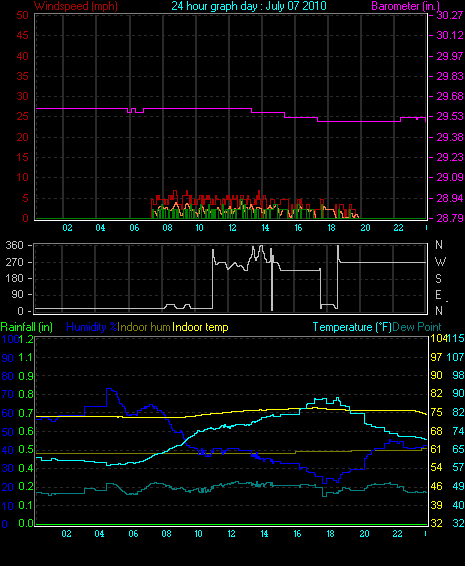Click the Temperature (°F) legend label
The height and width of the screenshot is (566, 465).
coord(352,327)
